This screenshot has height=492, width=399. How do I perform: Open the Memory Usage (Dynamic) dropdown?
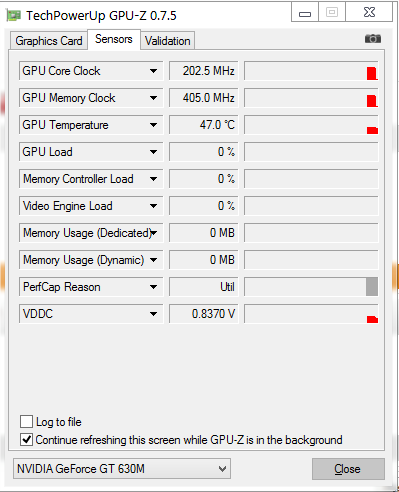[x=153, y=260]
